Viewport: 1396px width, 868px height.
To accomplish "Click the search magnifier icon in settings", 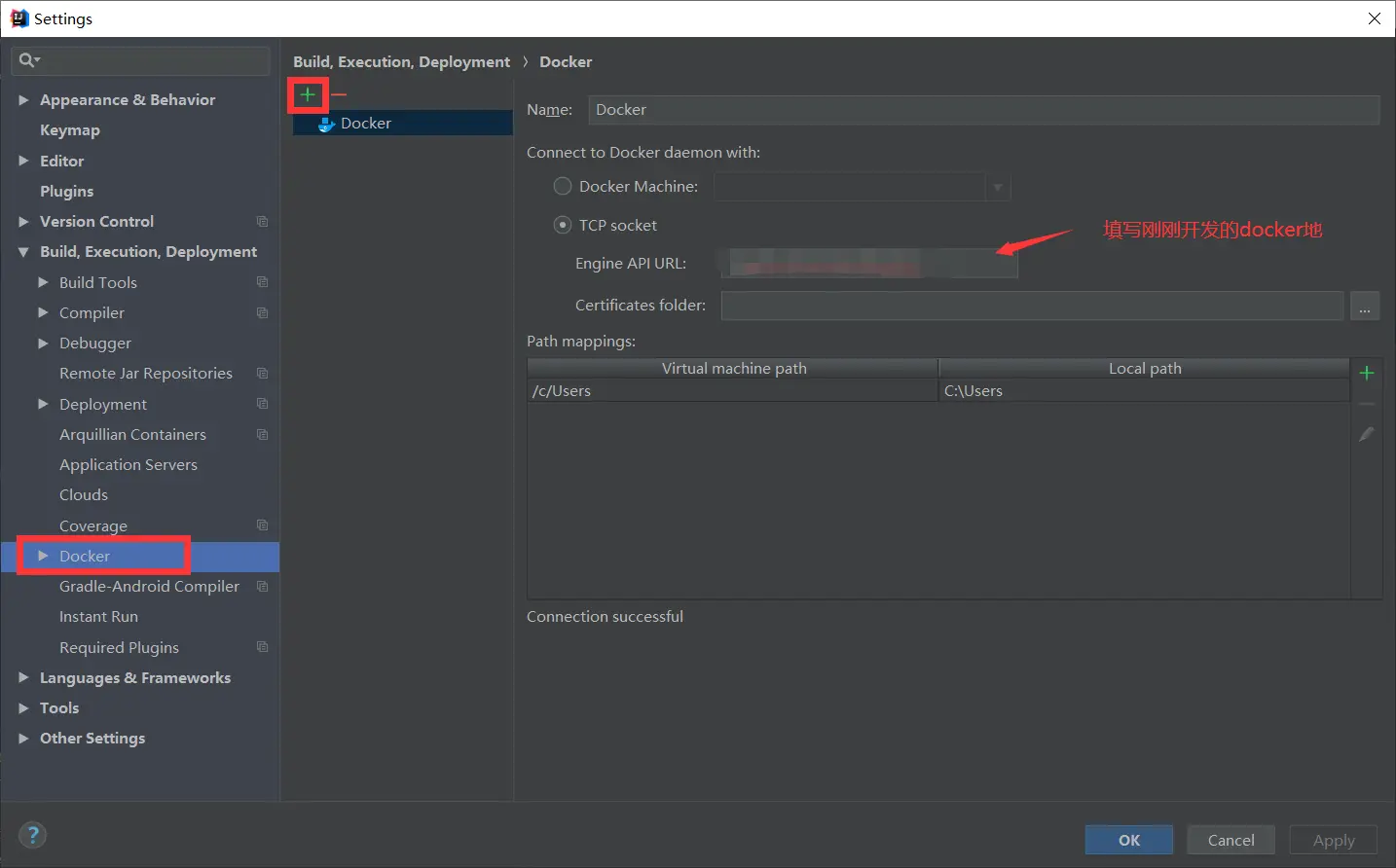I will pyautogui.click(x=28, y=60).
